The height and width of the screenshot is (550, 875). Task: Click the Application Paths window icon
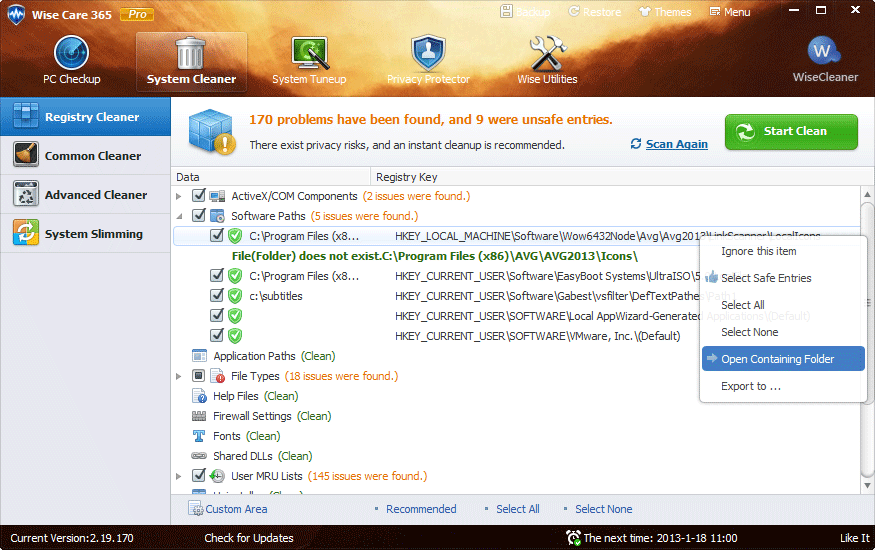(199, 356)
